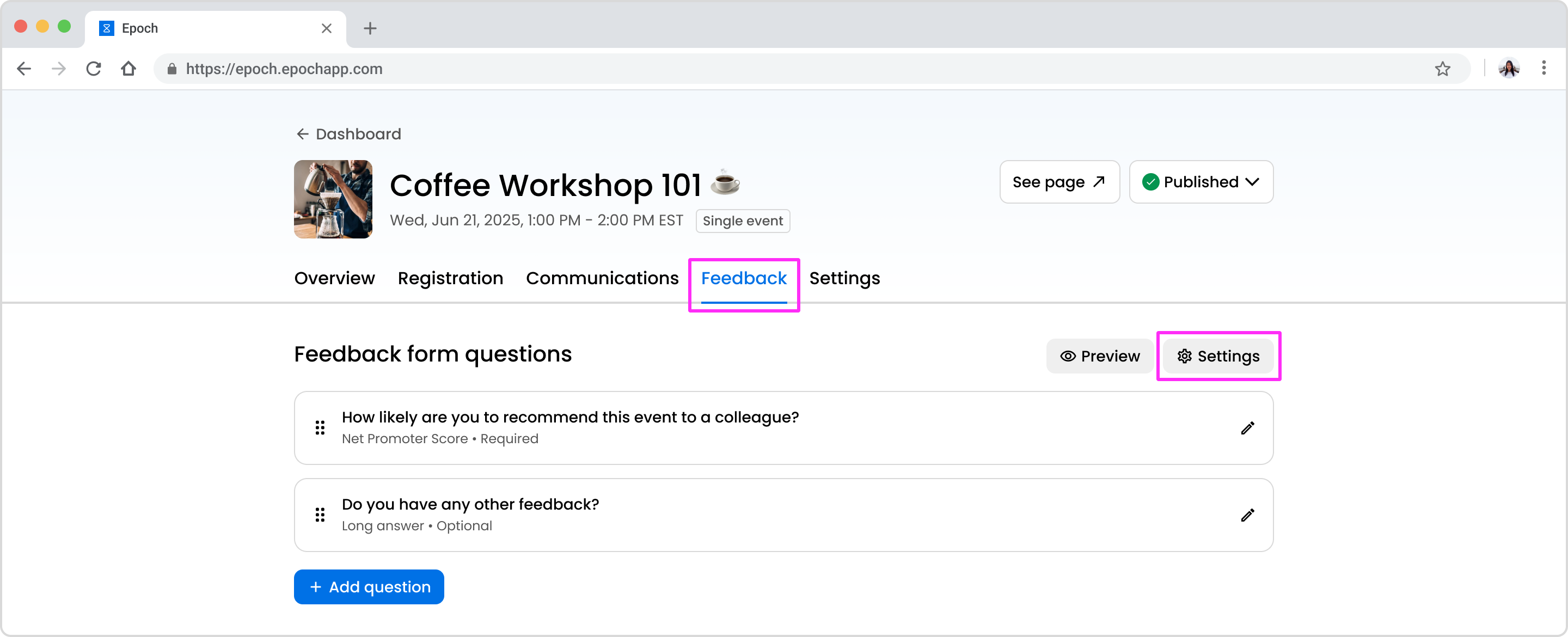The height and width of the screenshot is (637, 1568).
Task: Open new browser tab
Action: [370, 28]
